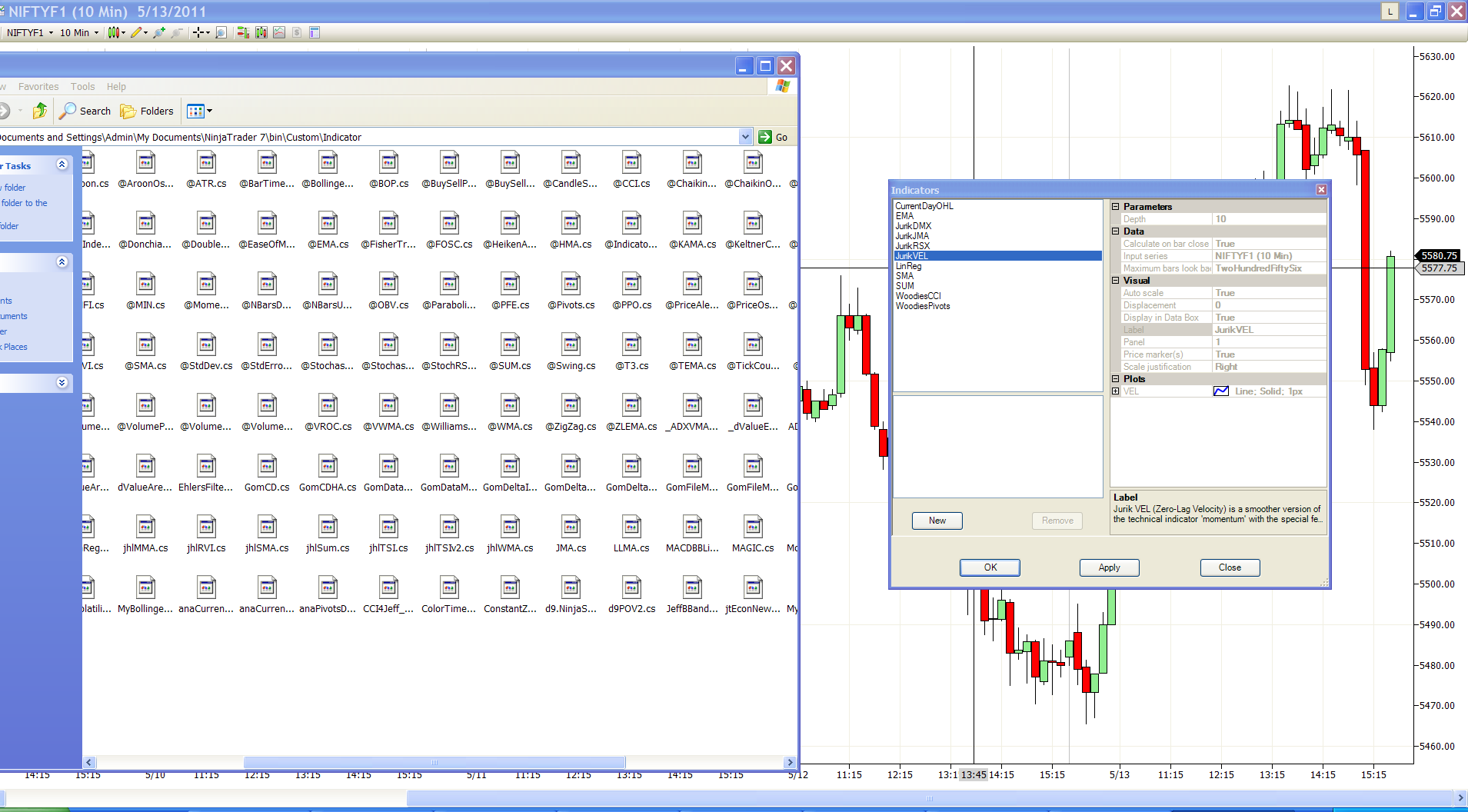The image size is (1468, 812).
Task: Select the @KAMA.cs file icon
Action: click(x=692, y=222)
